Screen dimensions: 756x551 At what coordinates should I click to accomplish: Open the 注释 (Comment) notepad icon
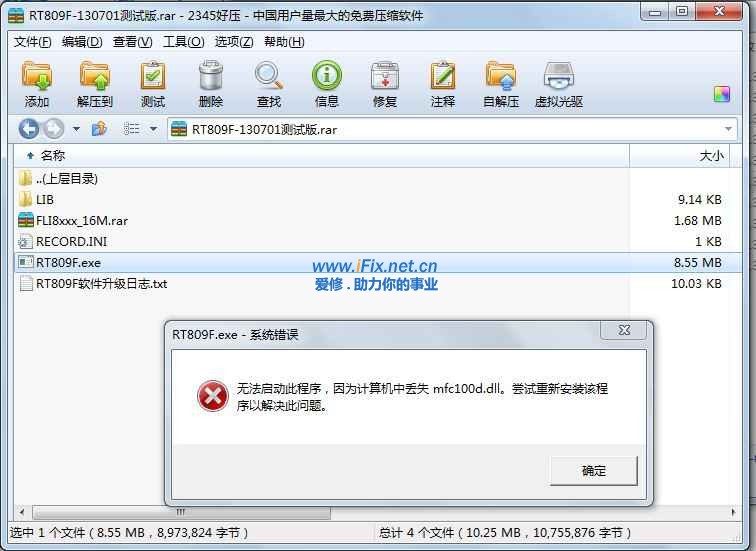pyautogui.click(x=443, y=84)
